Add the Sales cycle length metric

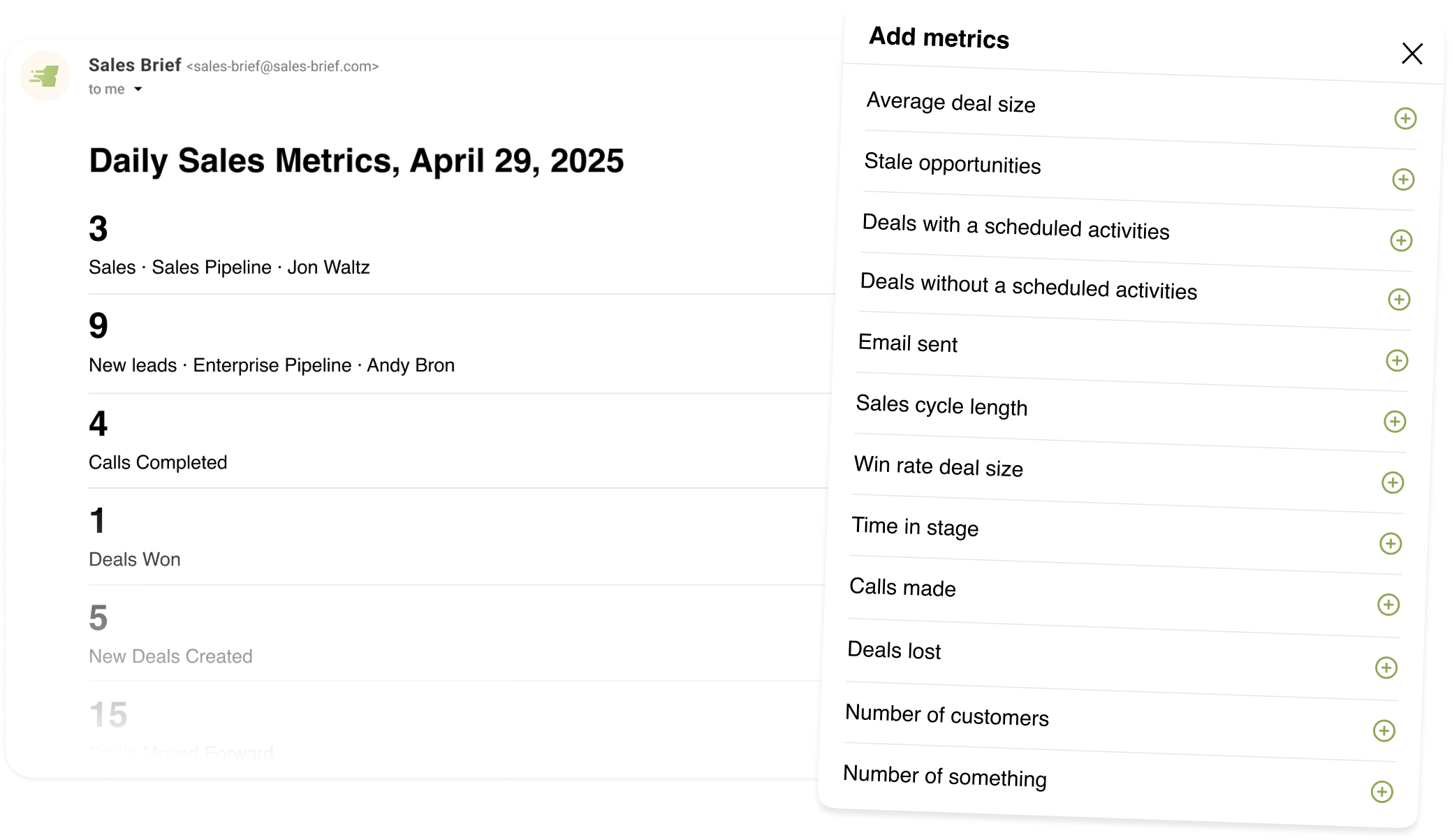click(1395, 422)
